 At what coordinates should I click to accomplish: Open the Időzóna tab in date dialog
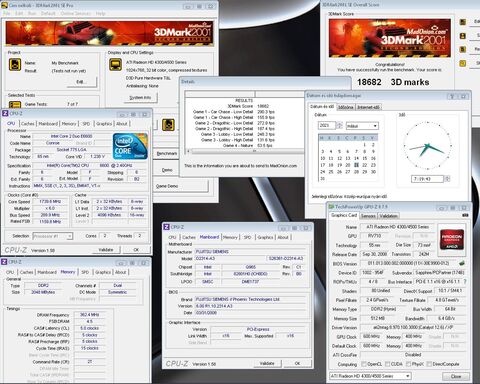[x=345, y=107]
